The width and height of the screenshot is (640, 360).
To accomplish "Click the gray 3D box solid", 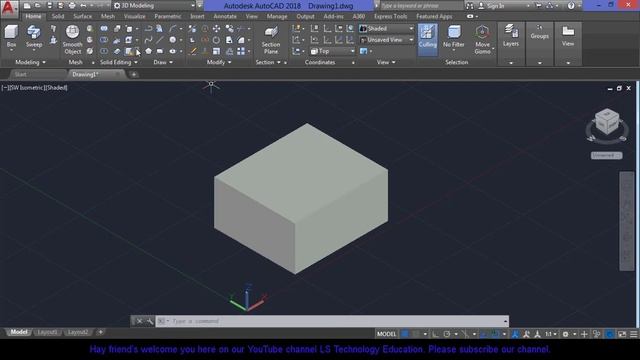I will coord(301,199).
